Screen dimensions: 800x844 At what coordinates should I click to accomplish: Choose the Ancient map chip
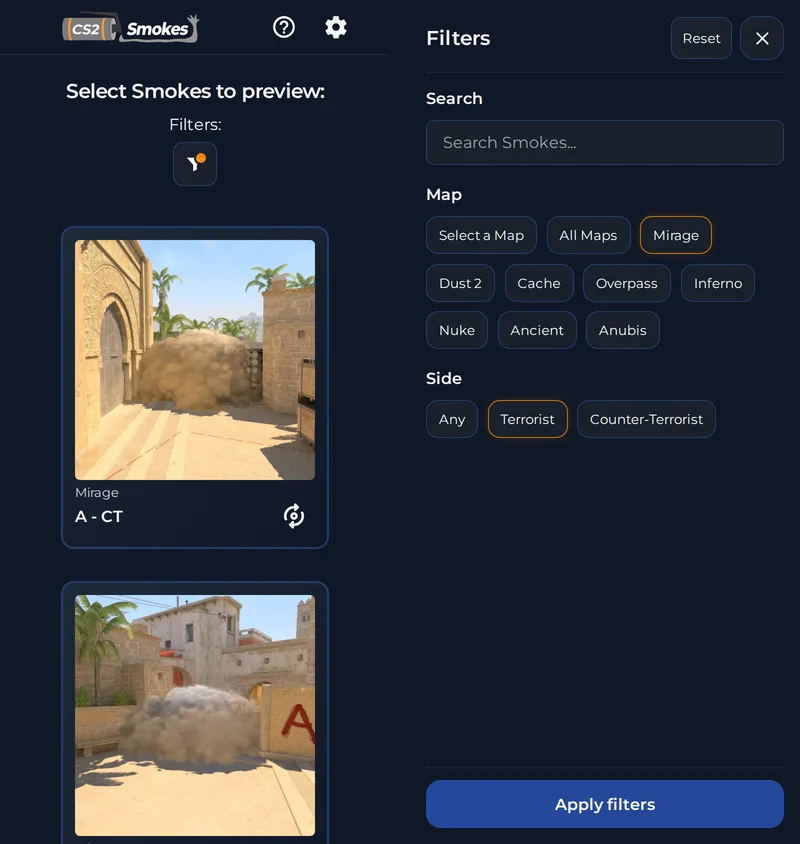click(x=537, y=330)
